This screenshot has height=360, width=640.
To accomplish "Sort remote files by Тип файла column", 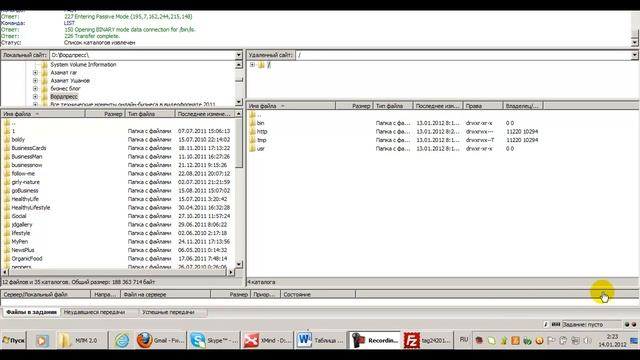I will [x=393, y=106].
